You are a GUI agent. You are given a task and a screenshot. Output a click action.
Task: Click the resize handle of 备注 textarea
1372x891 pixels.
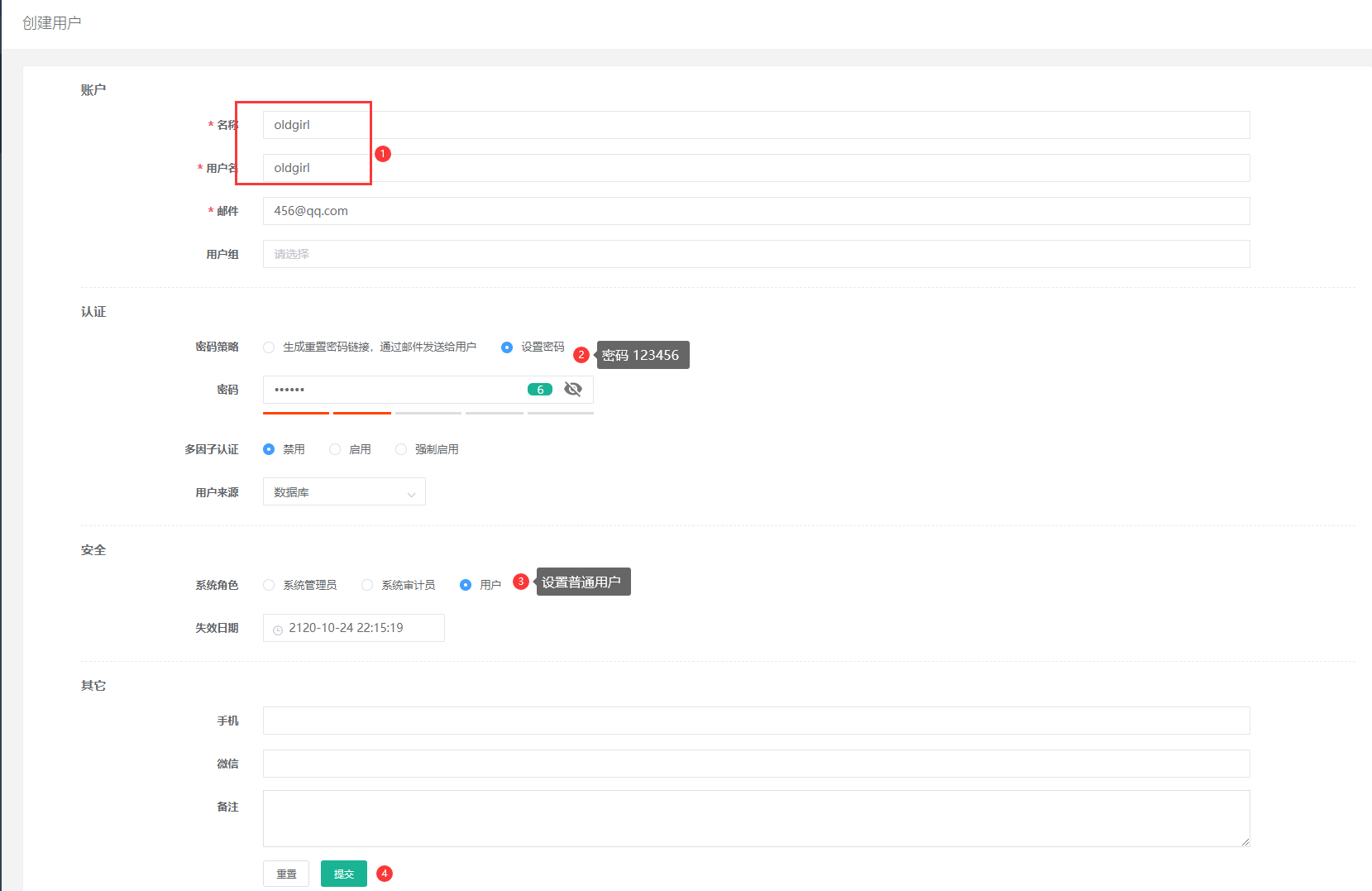[1245, 842]
